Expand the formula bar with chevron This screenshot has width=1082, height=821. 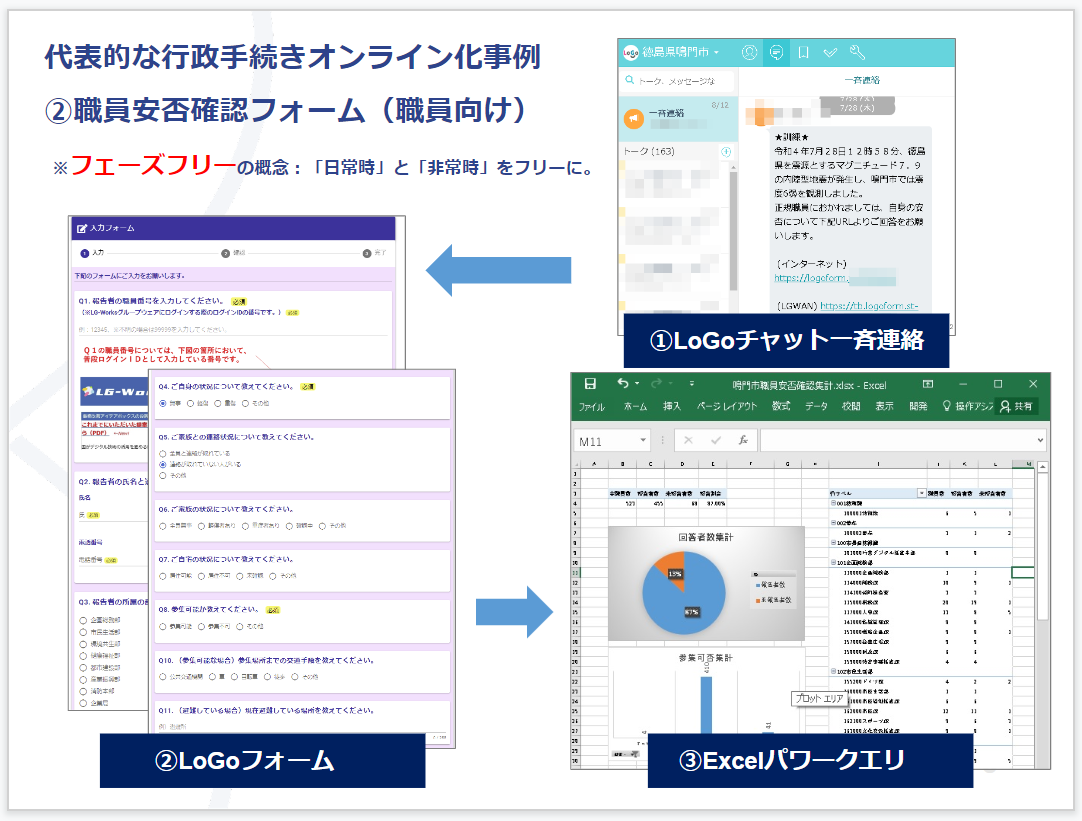1040,440
